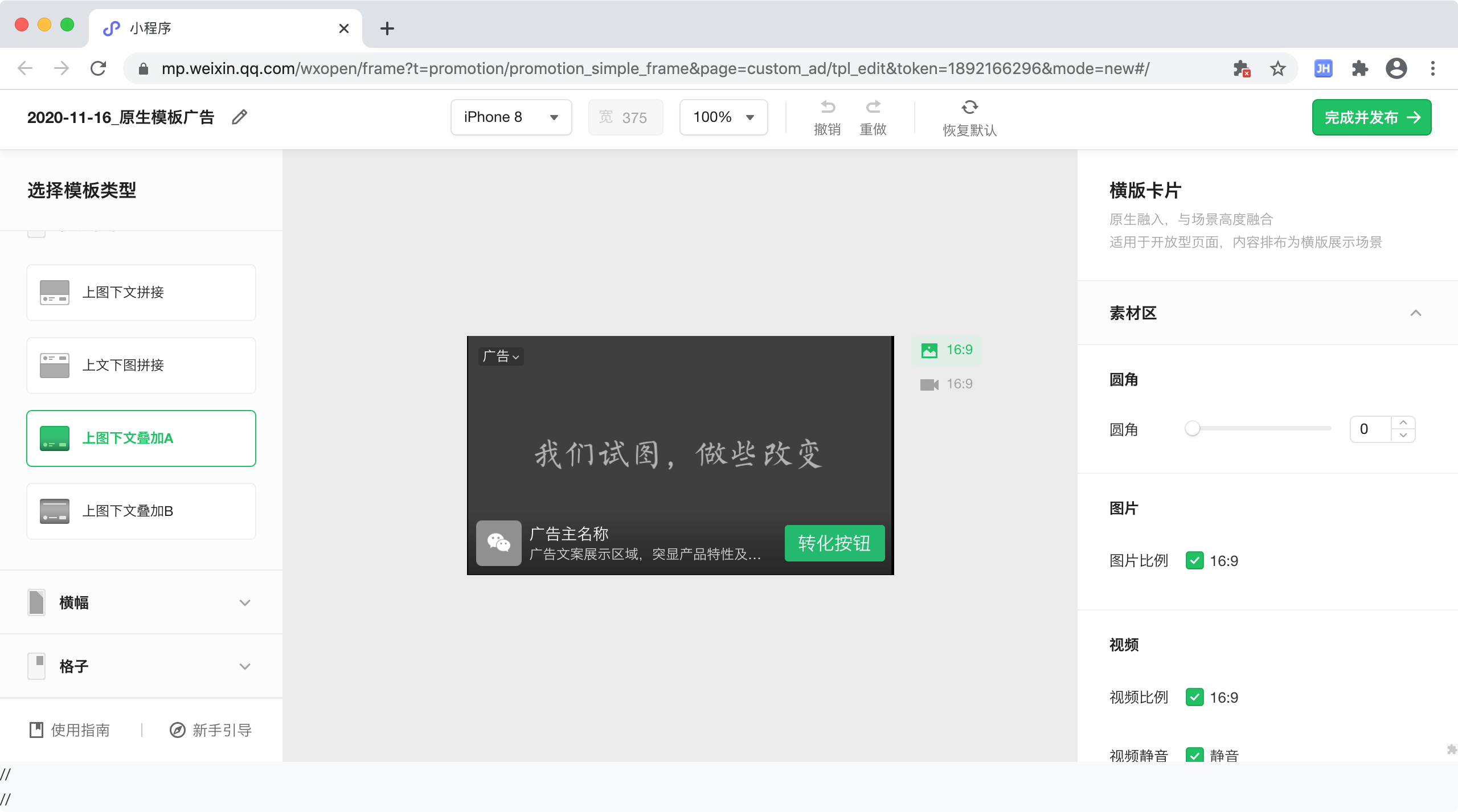Open the 100% zoom dropdown
Screen dimensions: 1458x812
coord(723,117)
